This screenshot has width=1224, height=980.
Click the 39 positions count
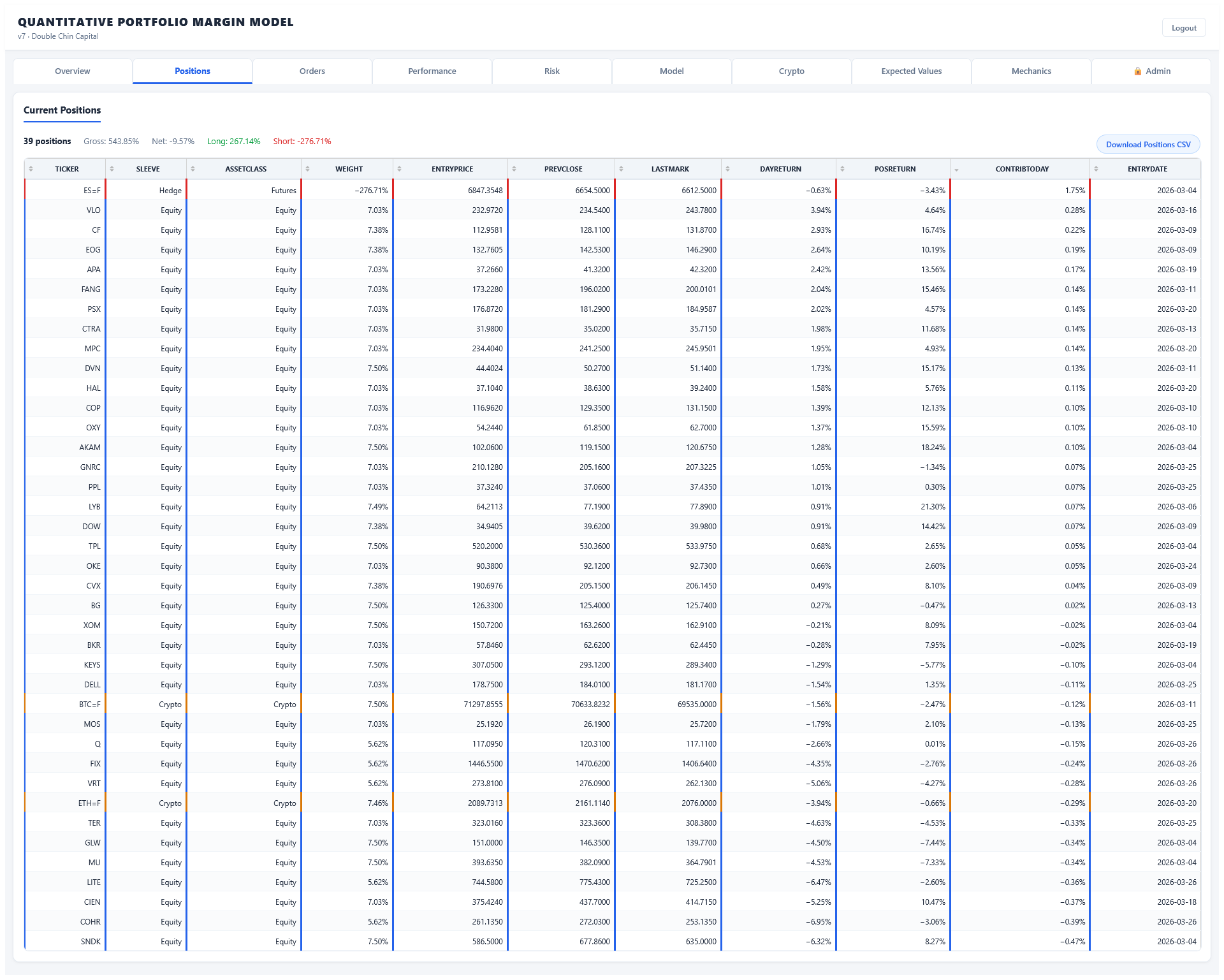(47, 142)
